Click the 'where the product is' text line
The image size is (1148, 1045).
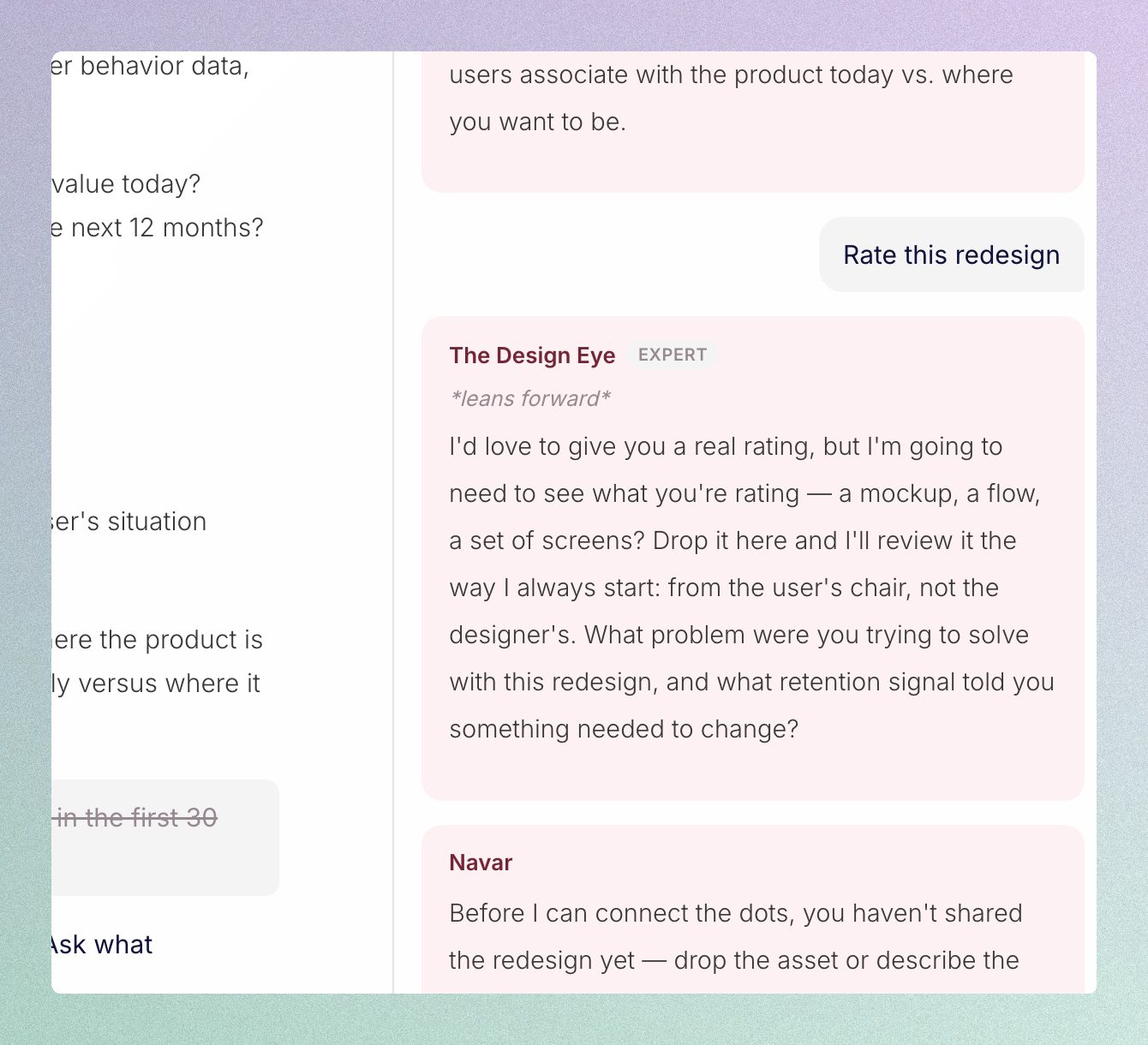click(x=156, y=639)
